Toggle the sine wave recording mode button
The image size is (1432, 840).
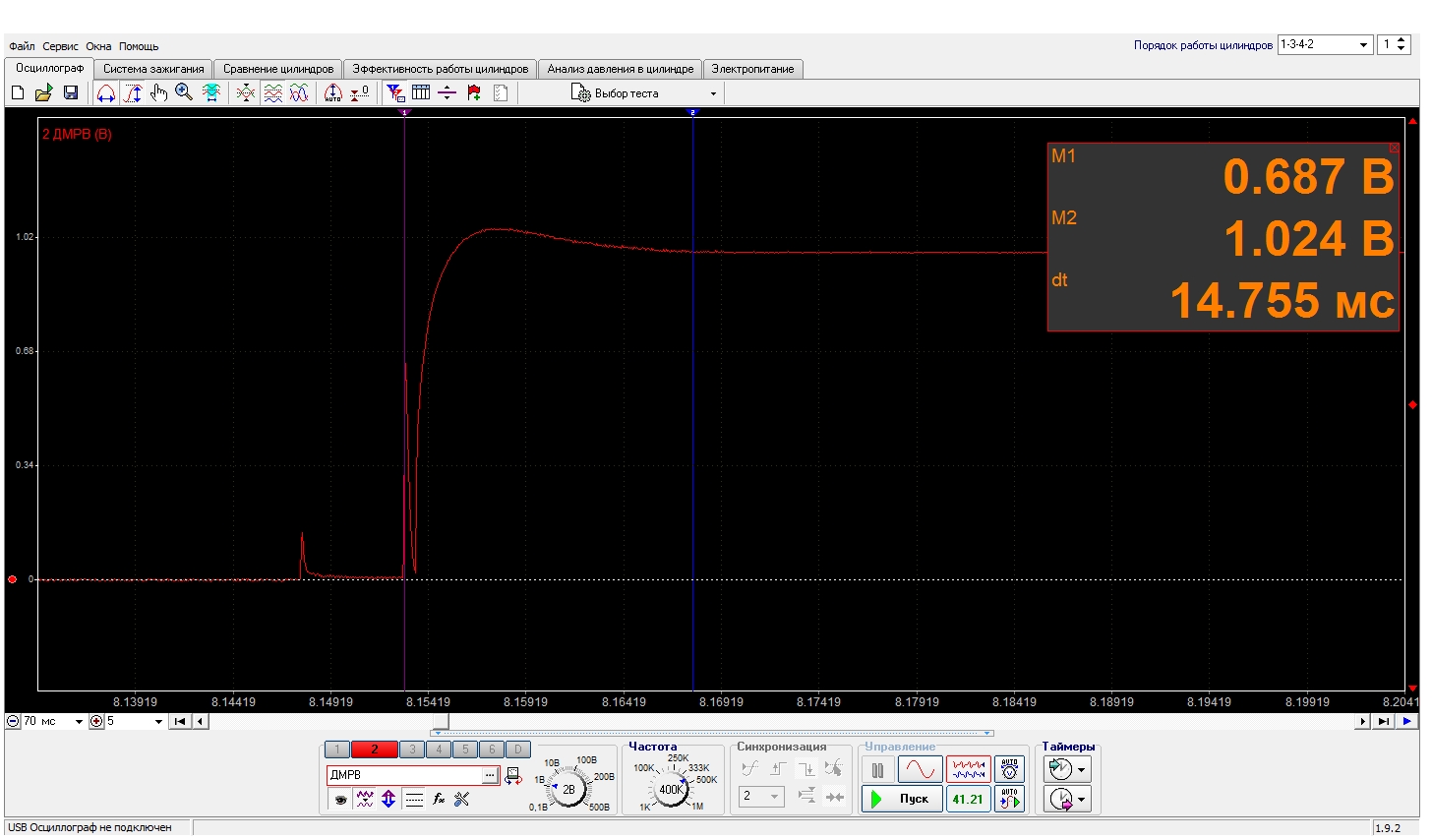[x=921, y=769]
